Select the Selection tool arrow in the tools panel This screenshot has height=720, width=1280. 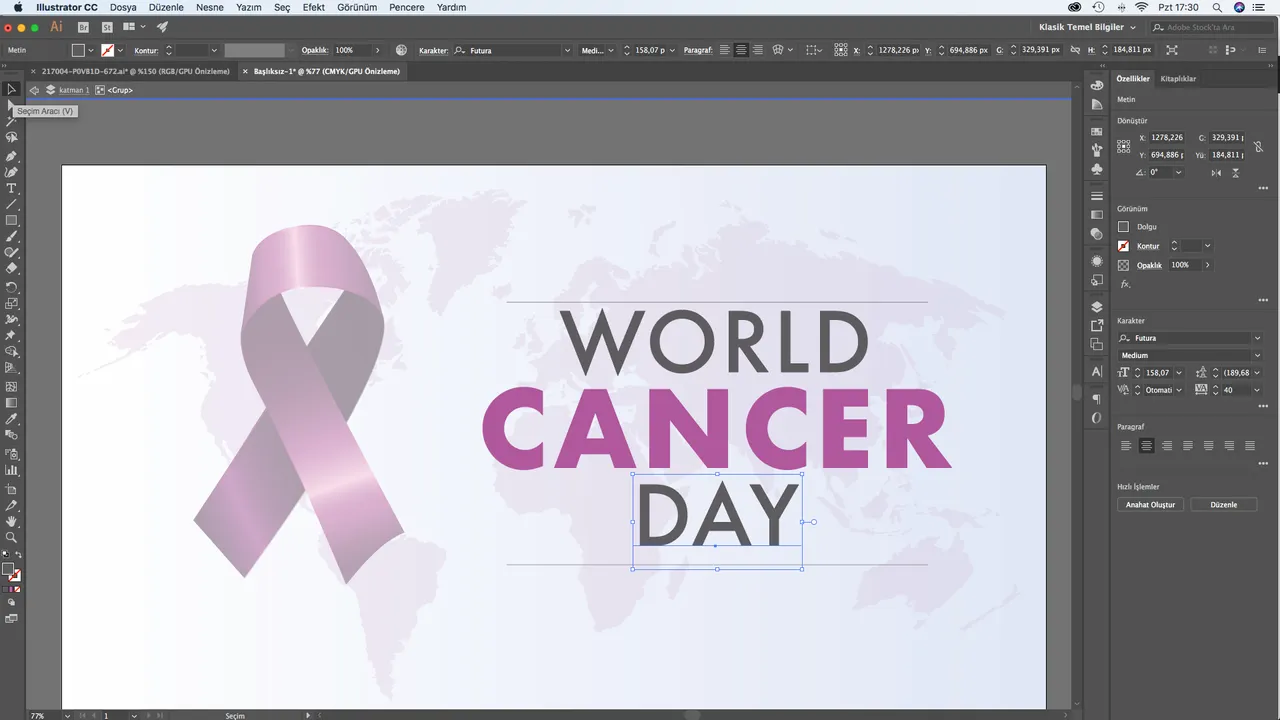click(x=12, y=89)
